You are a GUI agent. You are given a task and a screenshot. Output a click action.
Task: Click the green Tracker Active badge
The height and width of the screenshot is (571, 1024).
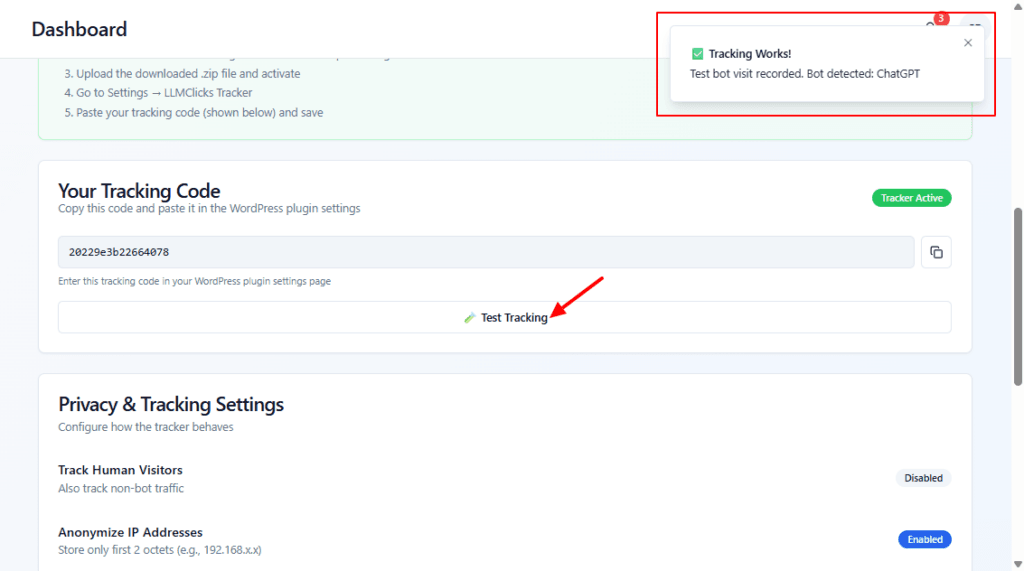point(911,198)
